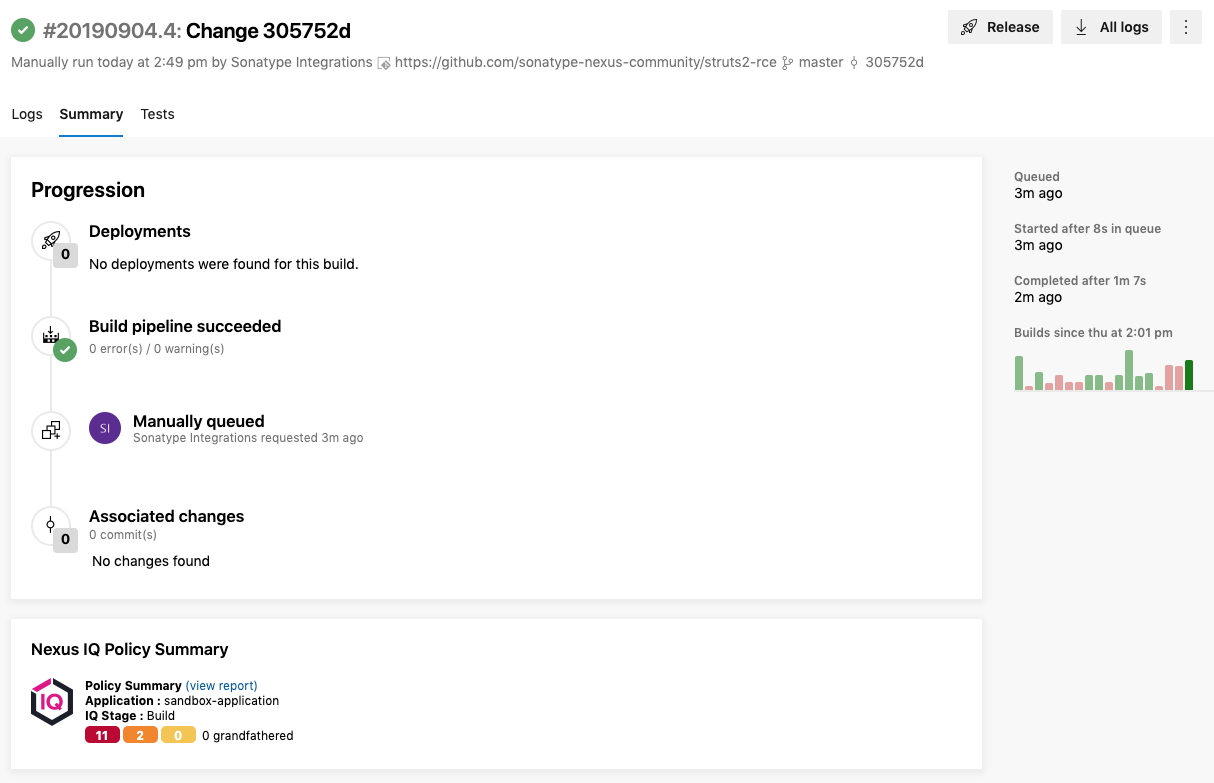Select the Deployments rocket icon
Viewport: 1214px width, 783px height.
[50, 240]
